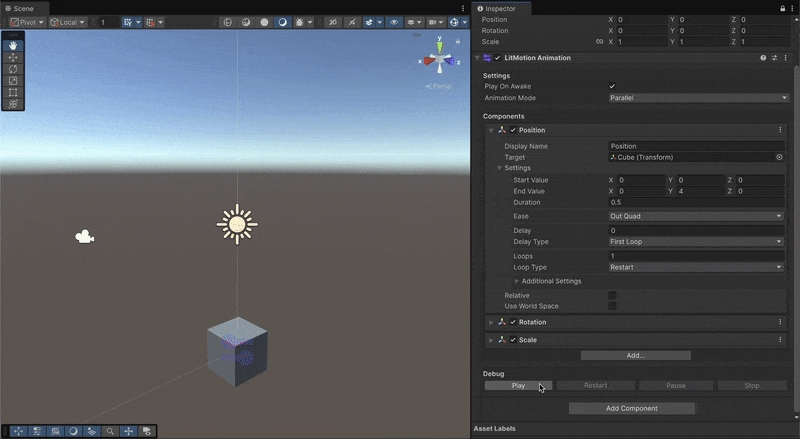Click the End Value Y field

[x=701, y=191]
